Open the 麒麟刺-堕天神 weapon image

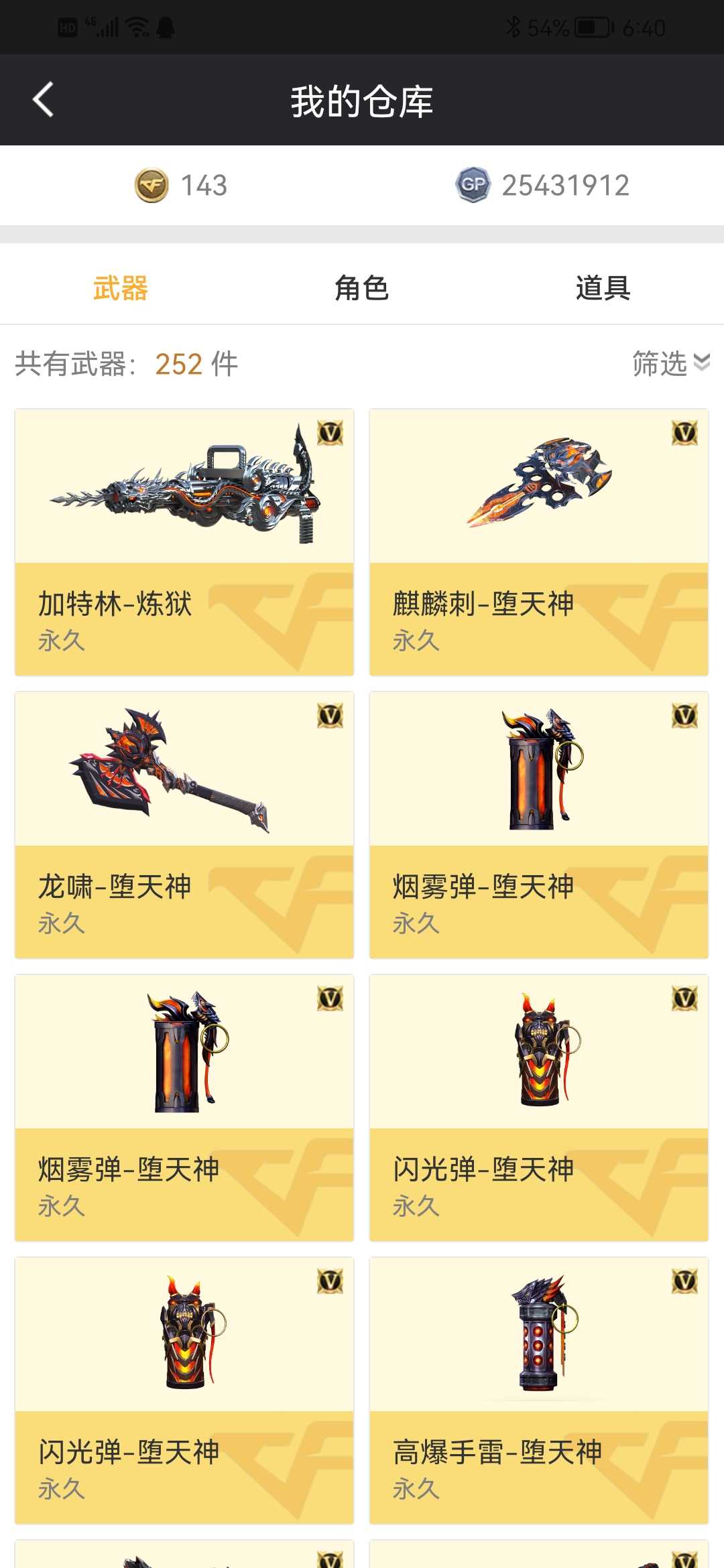pos(539,482)
